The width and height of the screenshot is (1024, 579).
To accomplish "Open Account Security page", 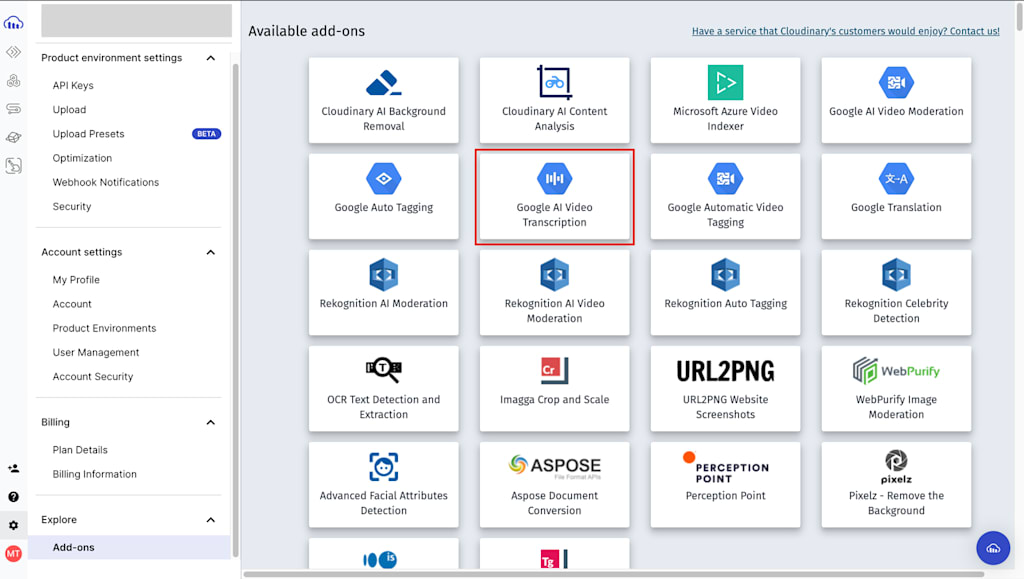I will [93, 376].
